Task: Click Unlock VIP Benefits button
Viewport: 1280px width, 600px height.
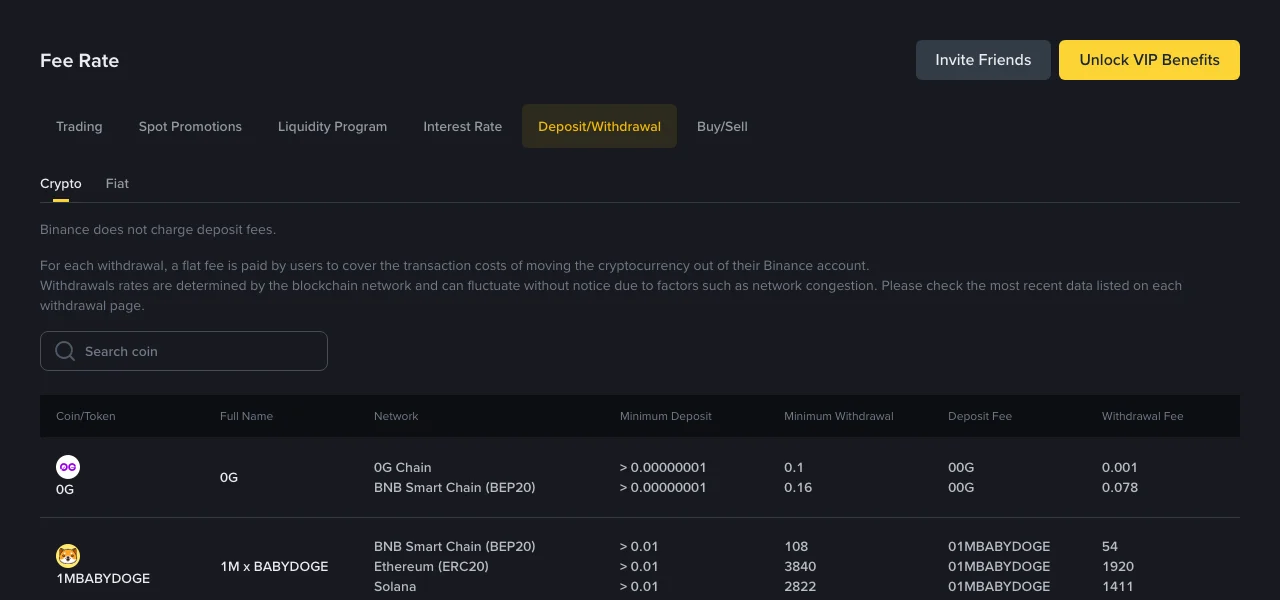Action: point(1149,60)
